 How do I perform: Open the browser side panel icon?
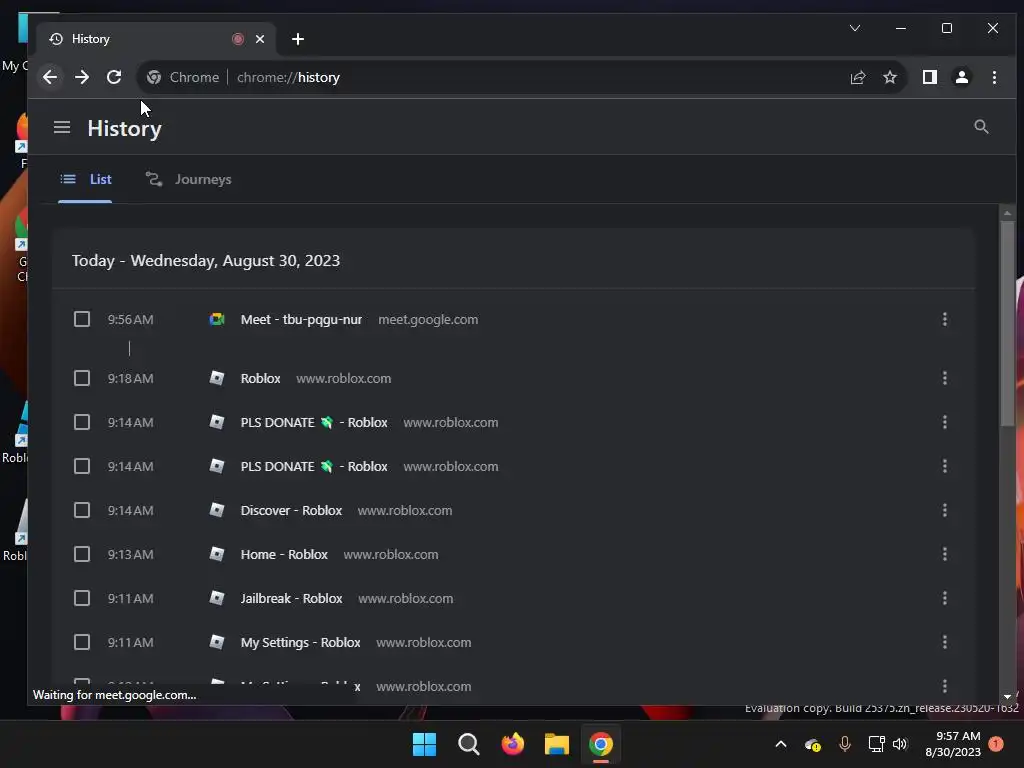pyautogui.click(x=930, y=77)
